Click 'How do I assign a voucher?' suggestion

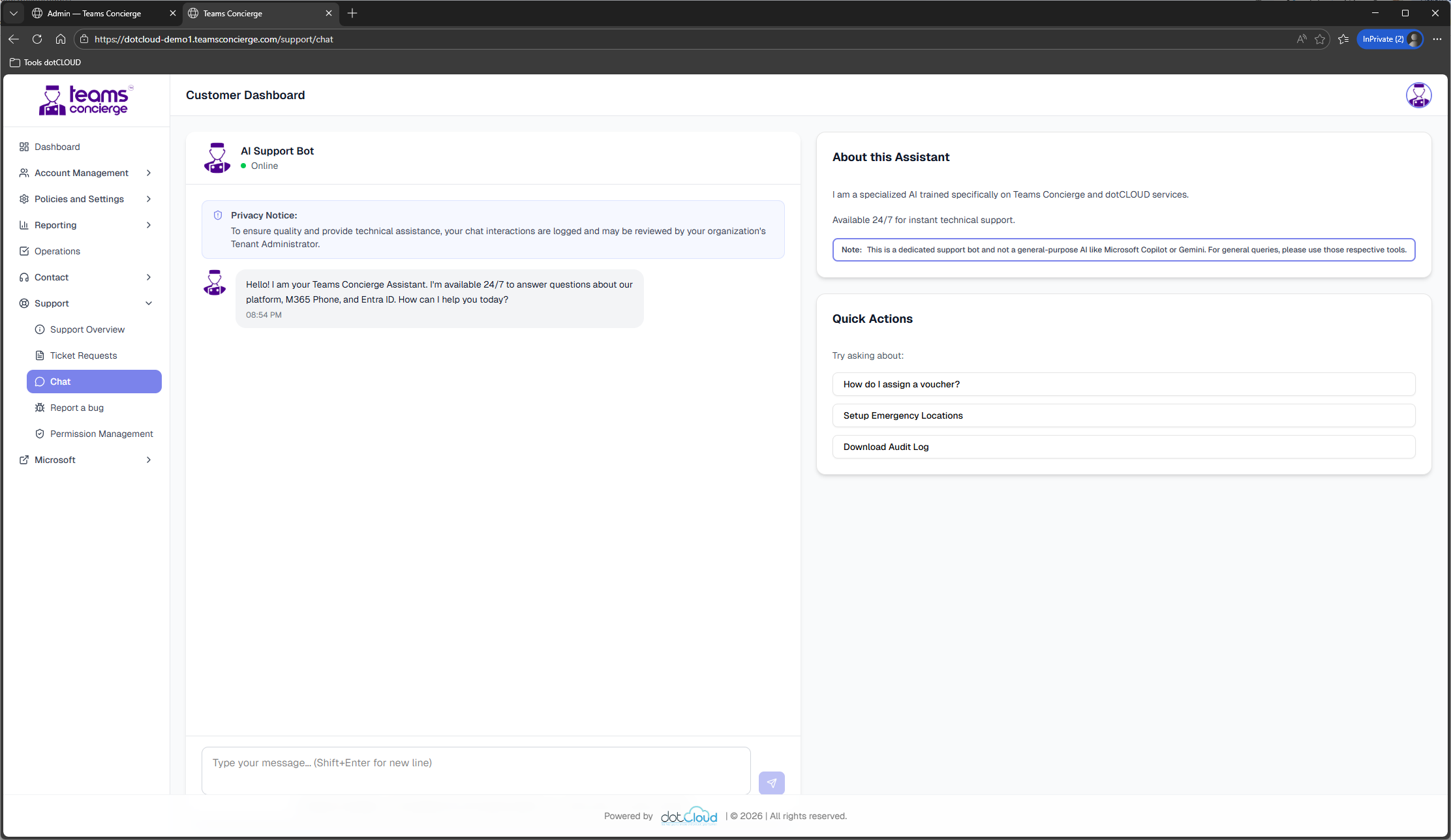tap(1123, 384)
